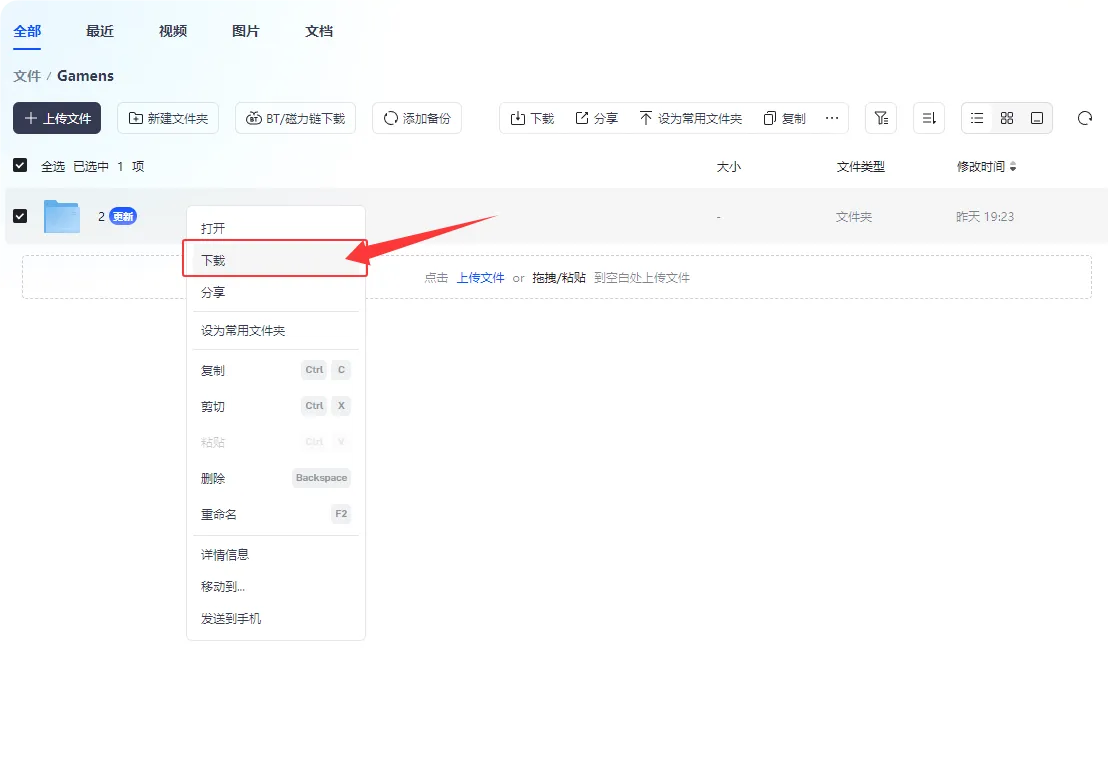1108x758 pixels.
Task: Switch to list view layout
Action: (x=976, y=118)
